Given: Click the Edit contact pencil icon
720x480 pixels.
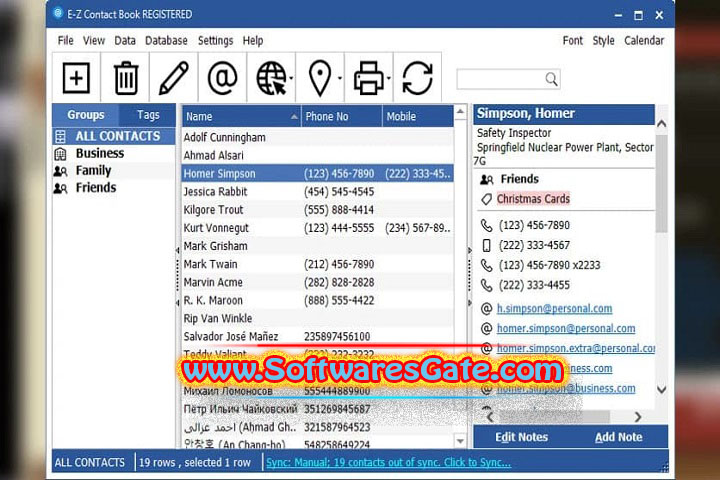Looking at the screenshot, I should [174, 78].
